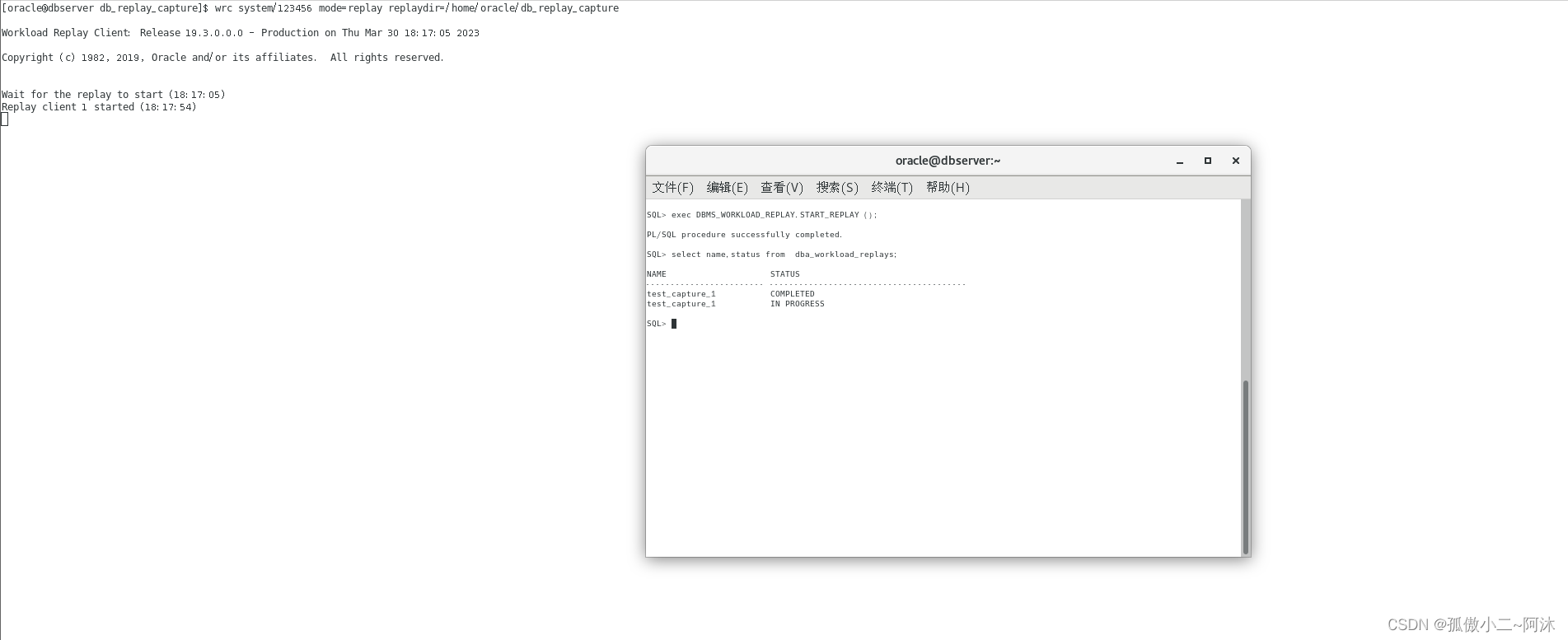1568x640 pixels.
Task: Click 'Workload Replay Client: Release' line
Action: 241,33
